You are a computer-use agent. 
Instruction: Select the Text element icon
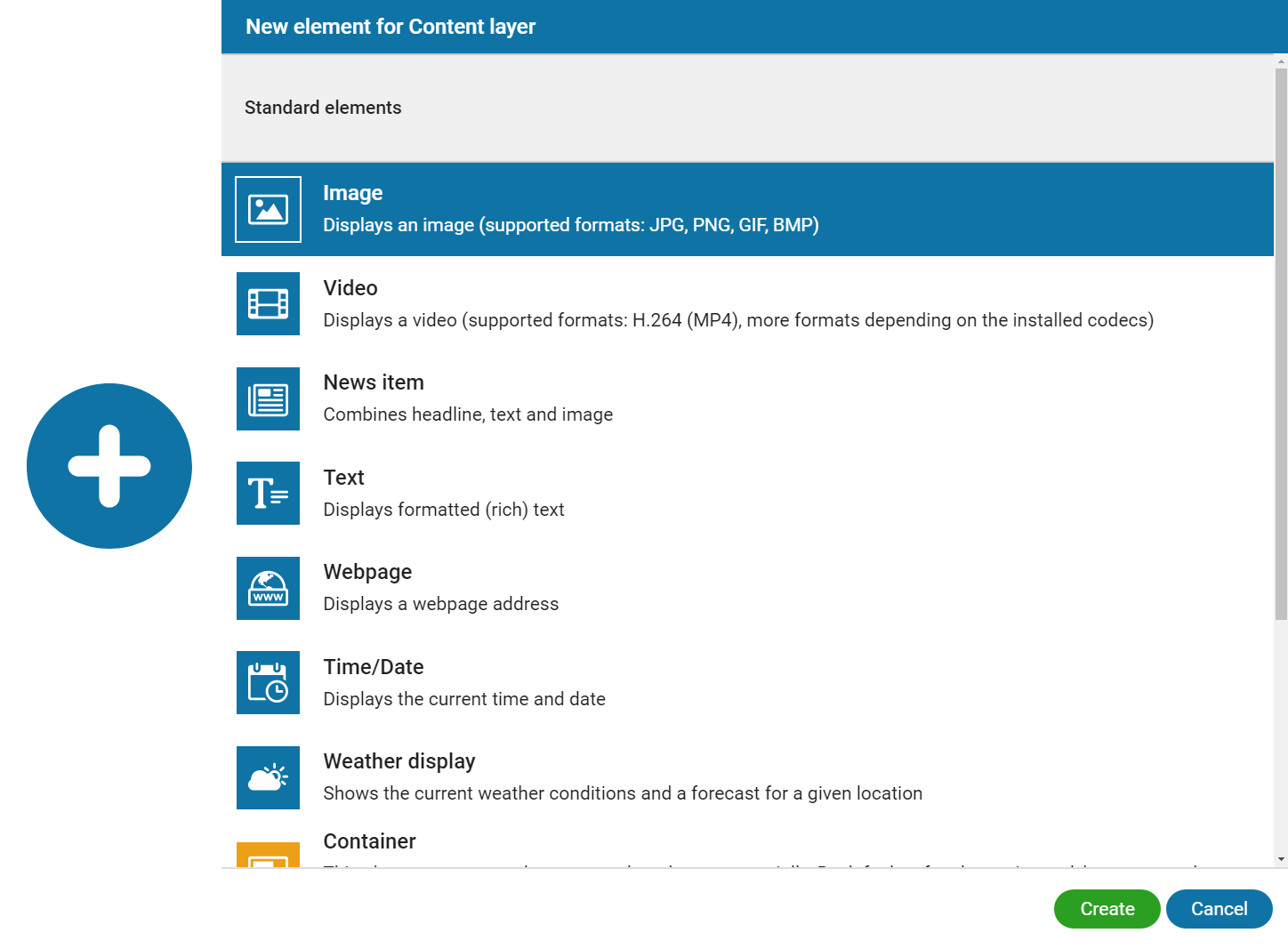(268, 494)
